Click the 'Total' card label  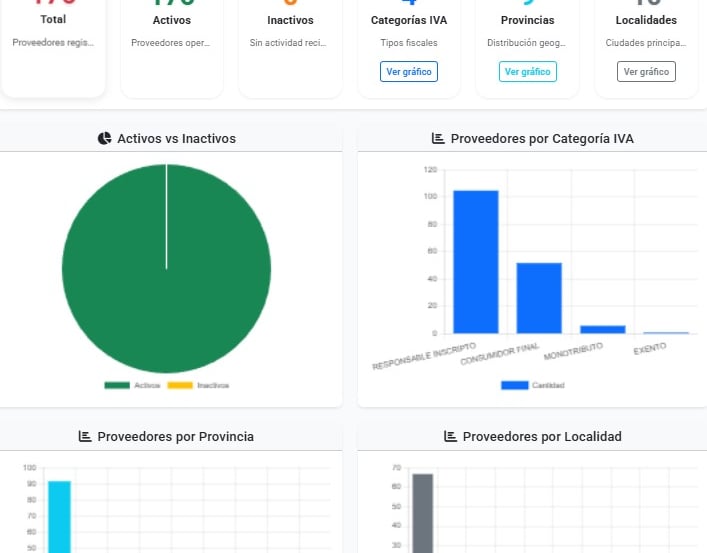click(x=53, y=19)
